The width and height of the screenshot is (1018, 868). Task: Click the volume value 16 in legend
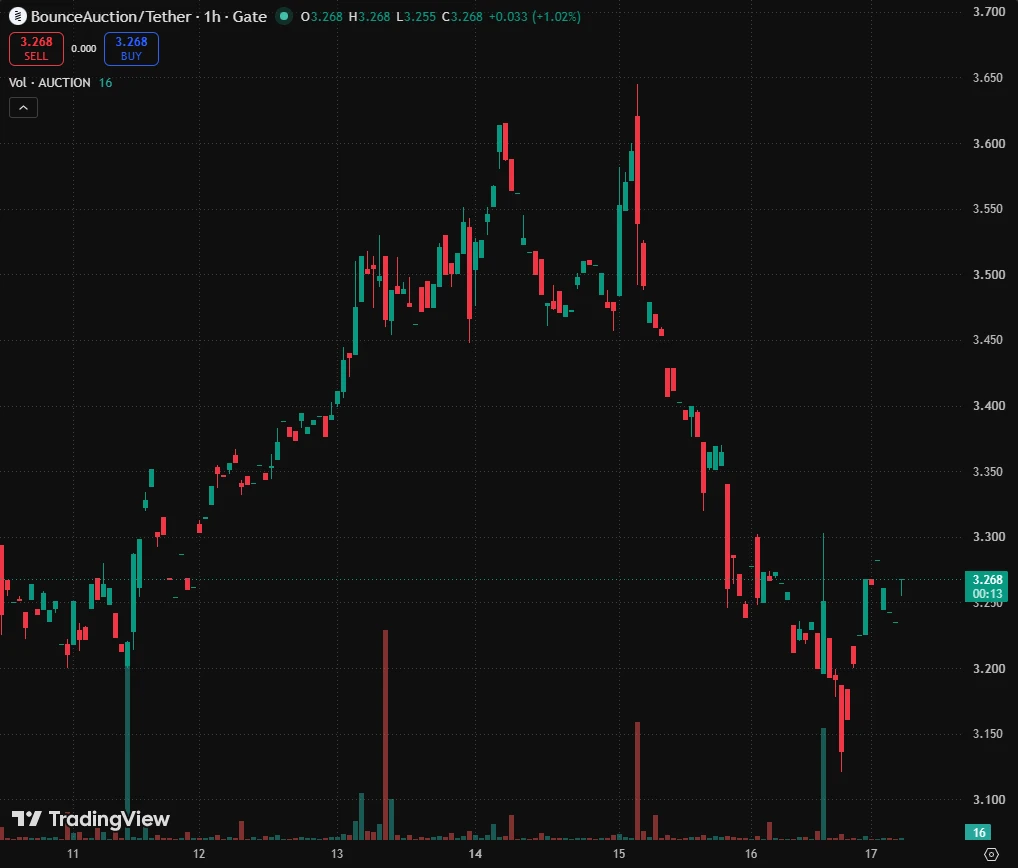105,82
